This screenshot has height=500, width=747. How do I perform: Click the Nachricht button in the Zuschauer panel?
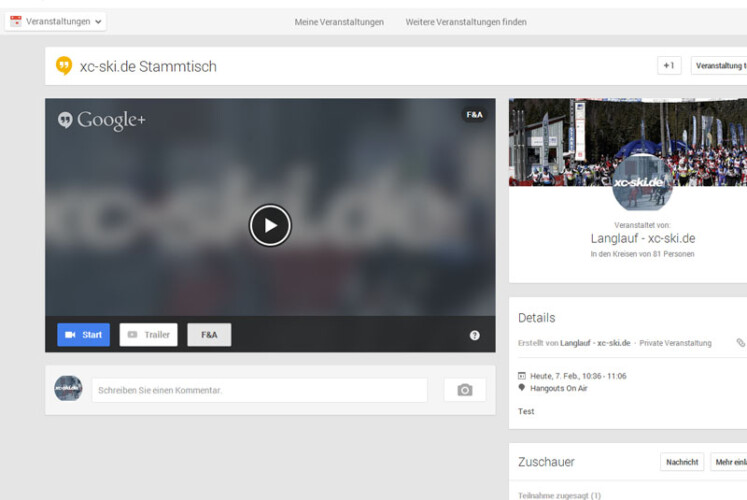[682, 462]
